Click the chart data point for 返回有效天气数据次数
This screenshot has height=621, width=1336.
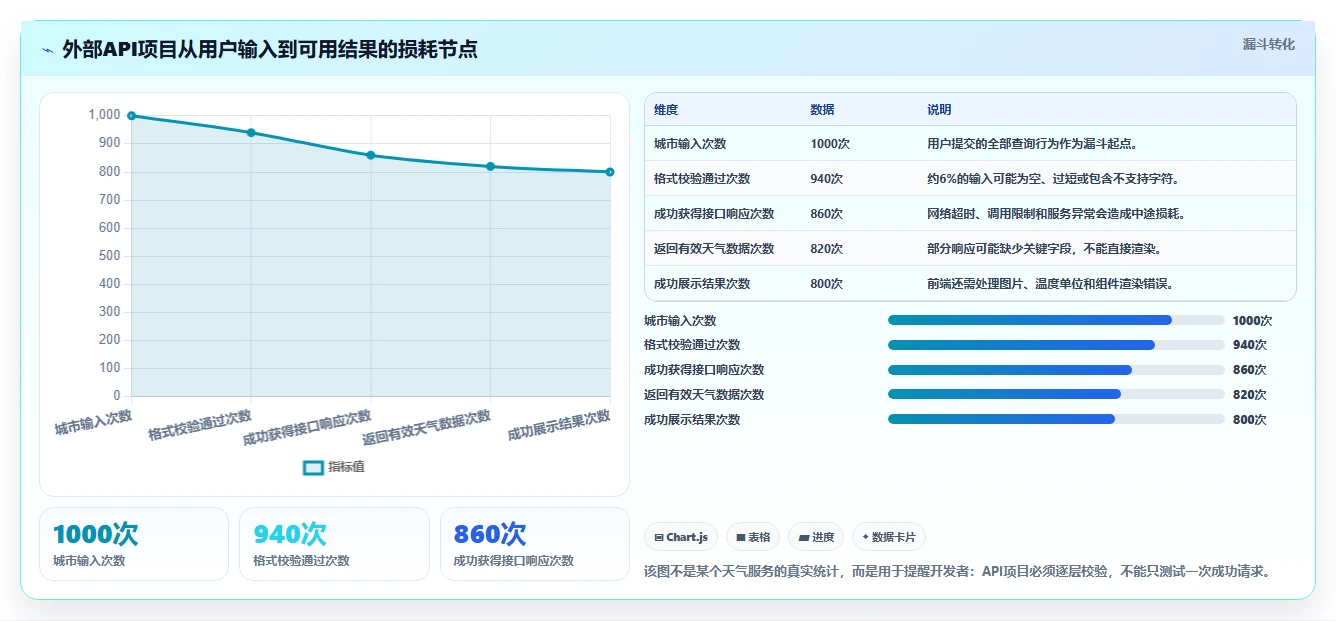coord(490,166)
